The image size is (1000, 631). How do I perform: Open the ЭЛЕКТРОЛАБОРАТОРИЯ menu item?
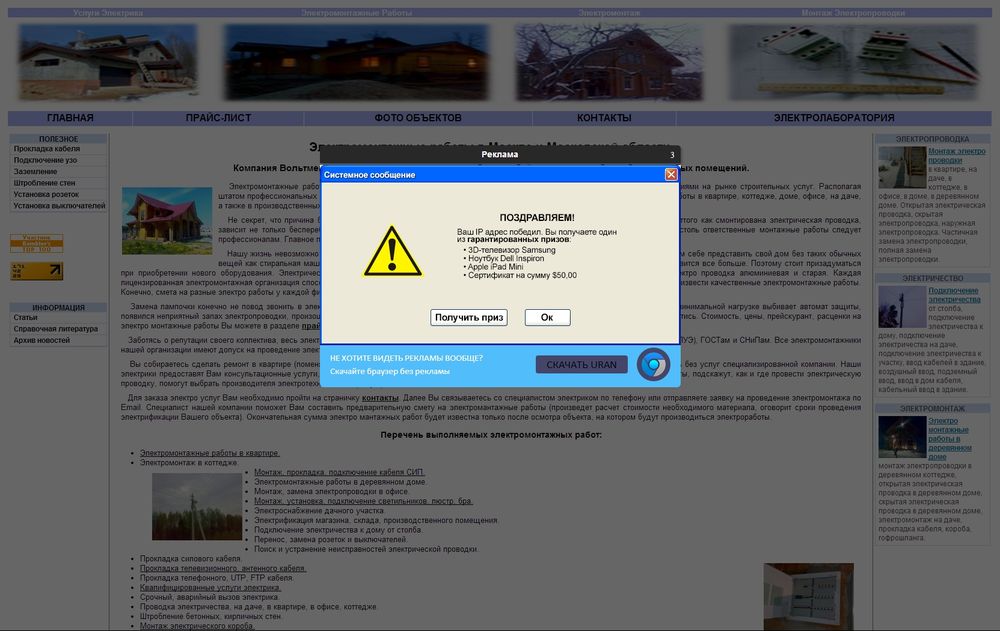[834, 118]
